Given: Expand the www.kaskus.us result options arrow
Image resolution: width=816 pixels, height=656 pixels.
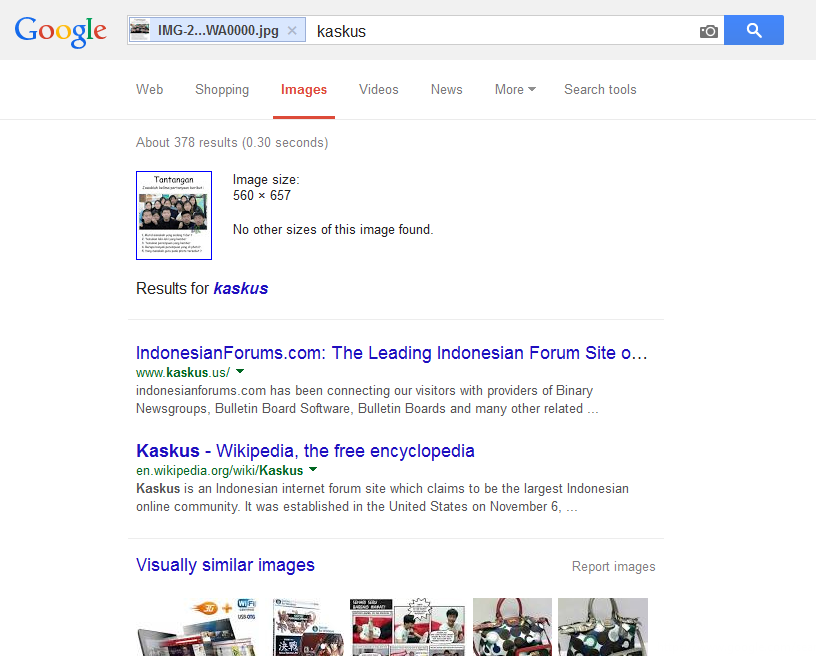Looking at the screenshot, I should point(240,371).
